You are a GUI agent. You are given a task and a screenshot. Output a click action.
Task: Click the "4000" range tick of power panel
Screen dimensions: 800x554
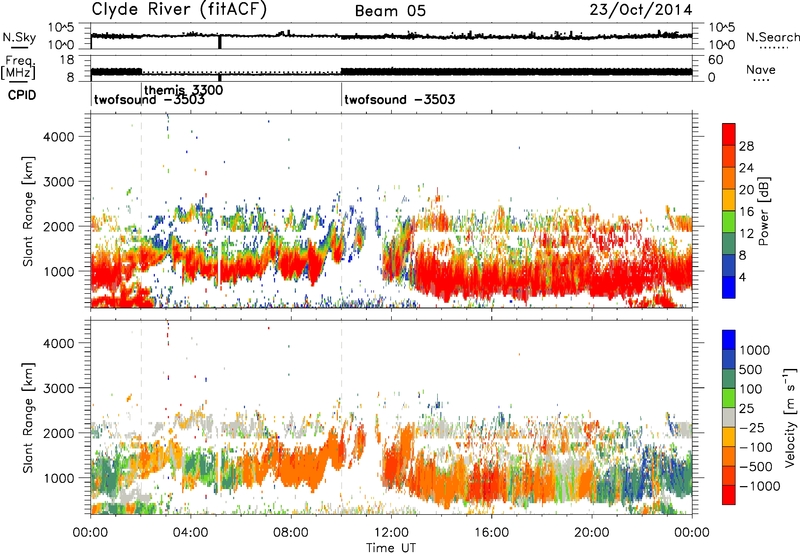pos(59,137)
